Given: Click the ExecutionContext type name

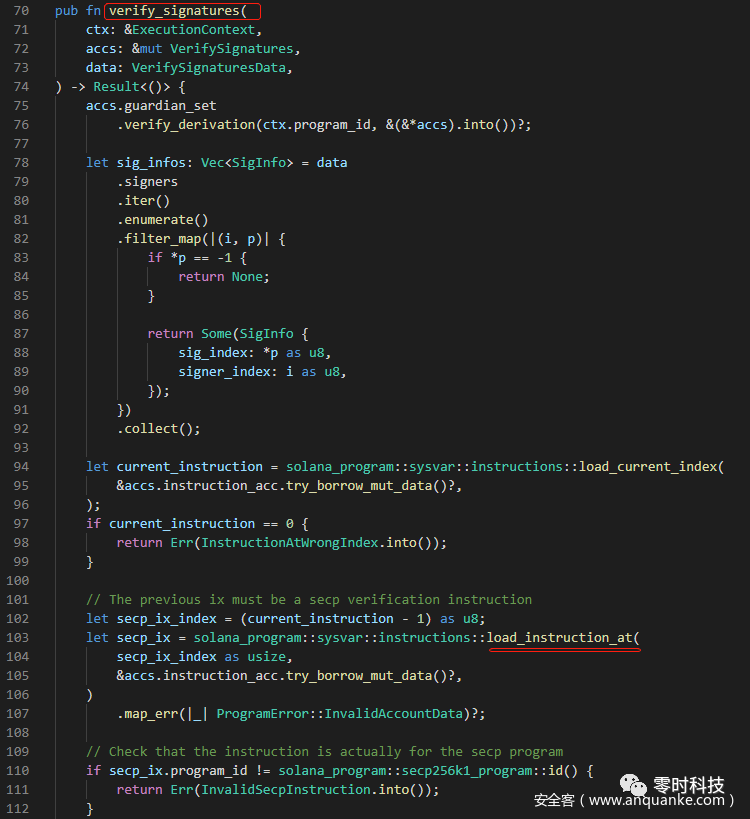Looking at the screenshot, I should coord(212,30).
